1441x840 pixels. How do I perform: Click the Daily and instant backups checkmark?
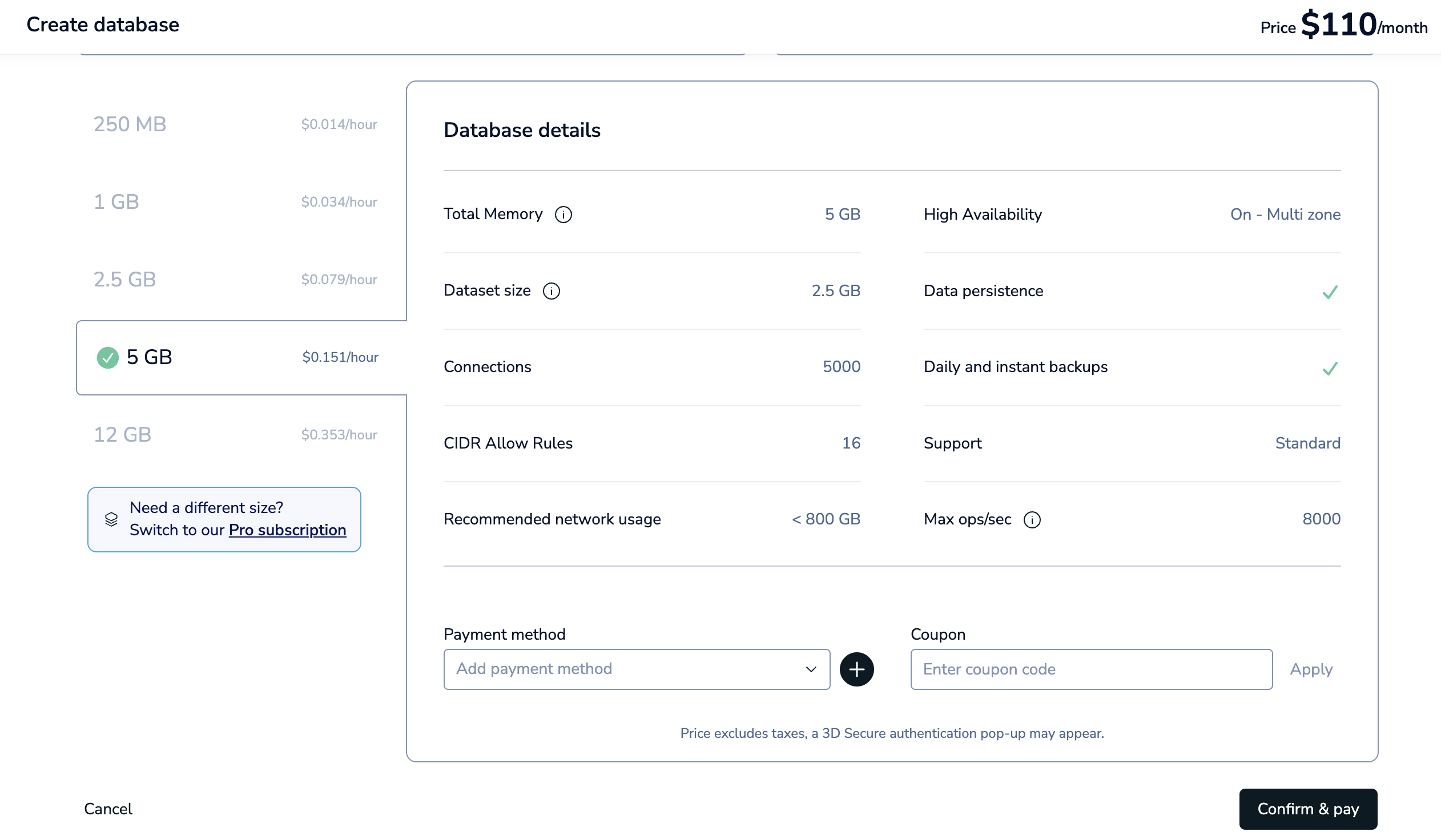[1330, 369]
